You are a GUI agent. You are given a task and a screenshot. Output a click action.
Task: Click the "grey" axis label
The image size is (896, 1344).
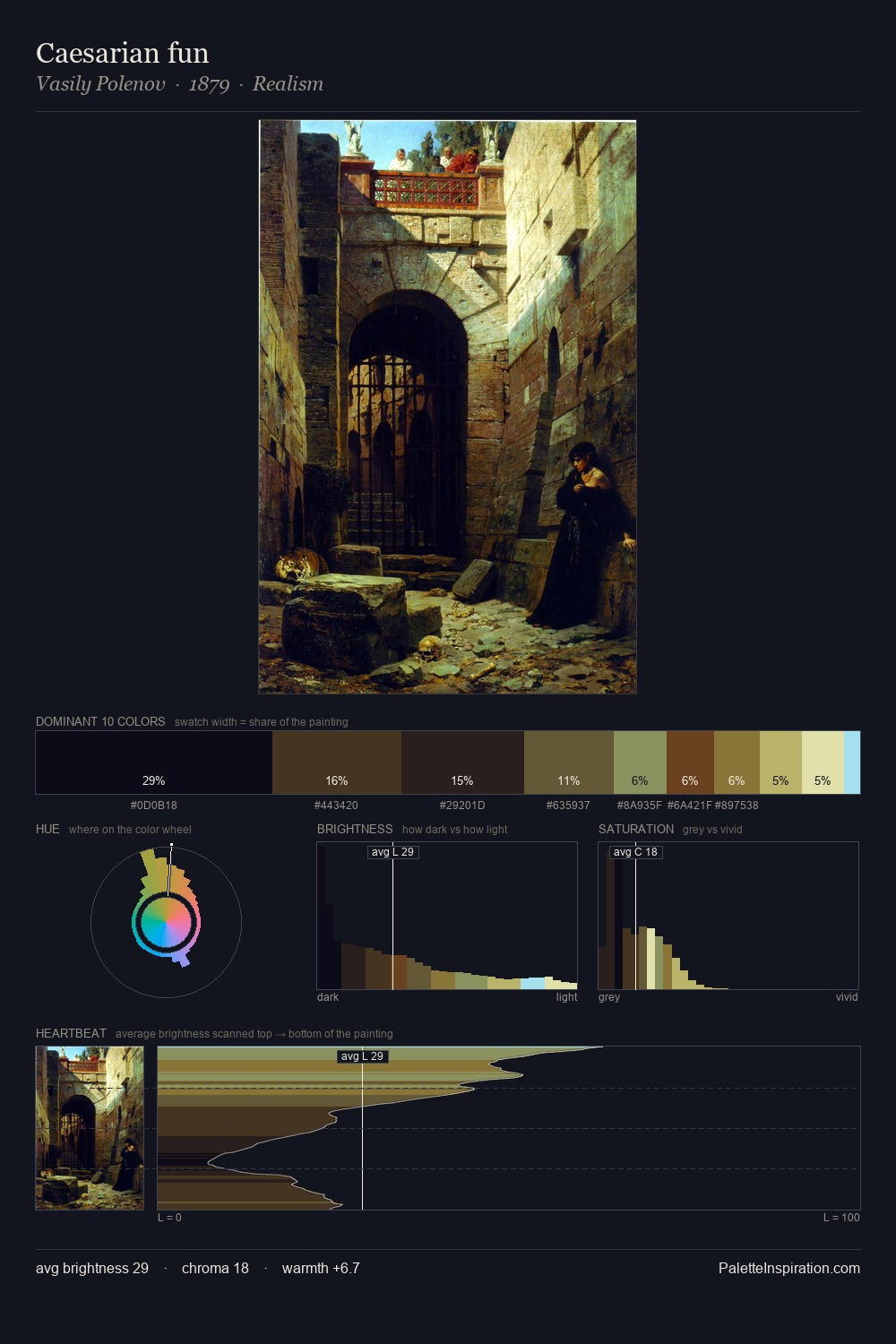[609, 997]
